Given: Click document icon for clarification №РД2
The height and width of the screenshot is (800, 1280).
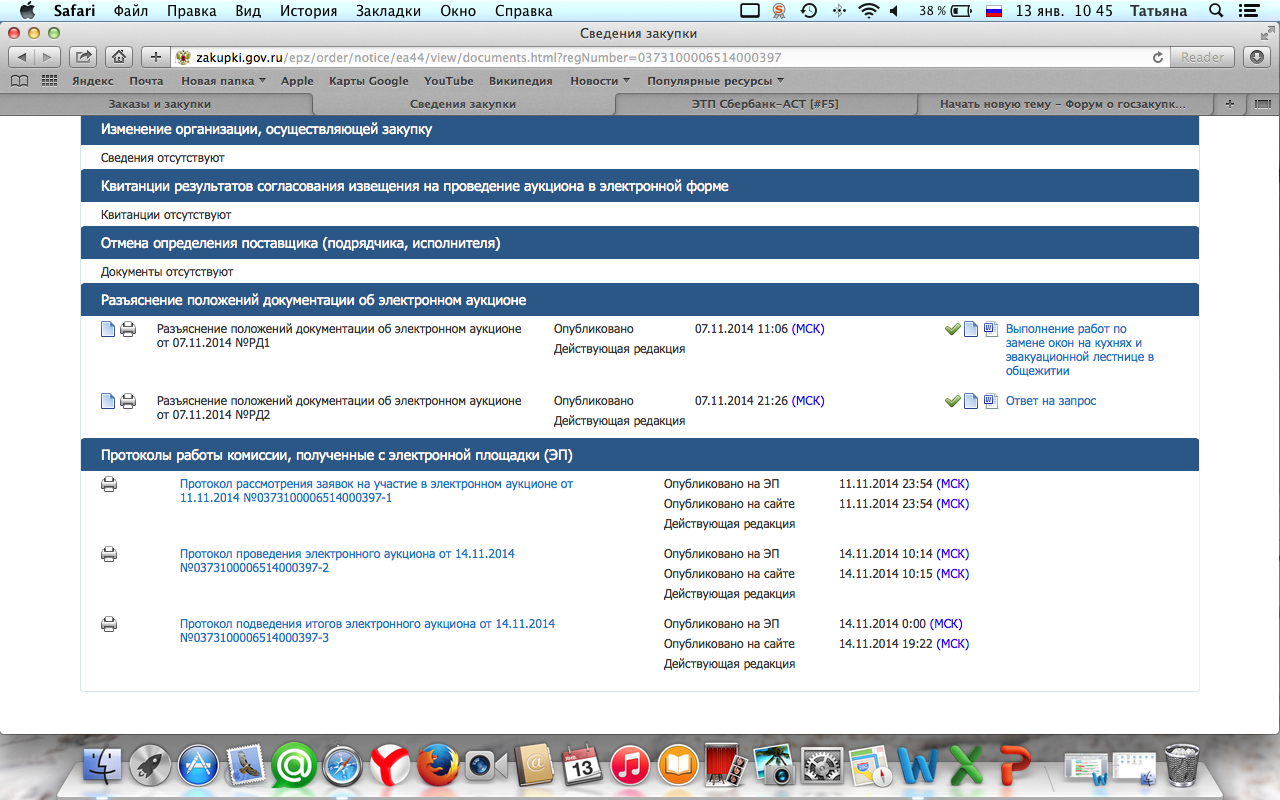Looking at the screenshot, I should point(108,402).
